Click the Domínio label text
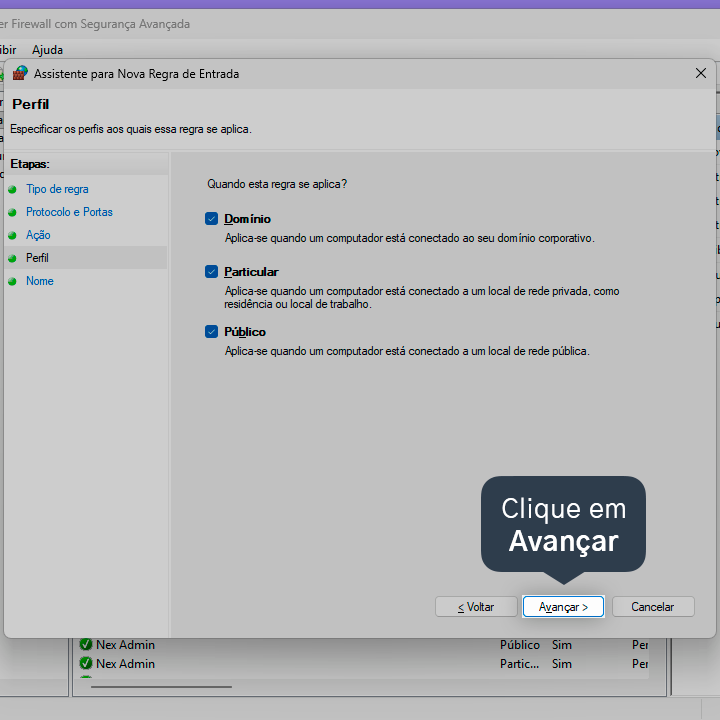The image size is (720, 720). [247, 219]
